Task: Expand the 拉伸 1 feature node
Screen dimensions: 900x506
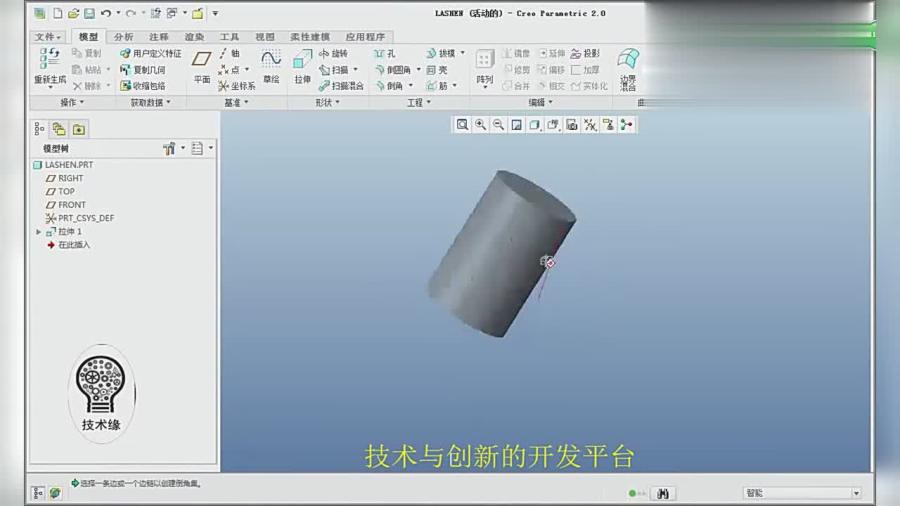Action: tap(39, 232)
